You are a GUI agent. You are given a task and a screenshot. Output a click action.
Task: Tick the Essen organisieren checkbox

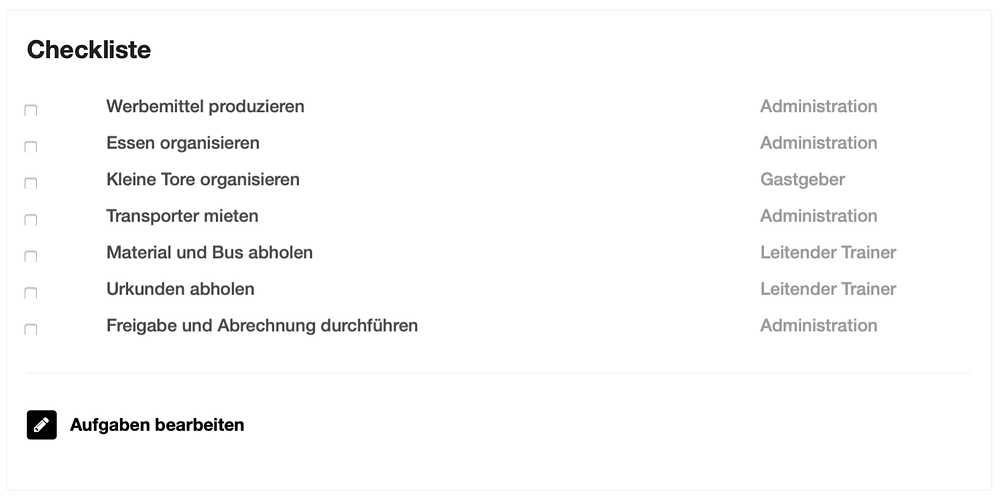coord(31,147)
